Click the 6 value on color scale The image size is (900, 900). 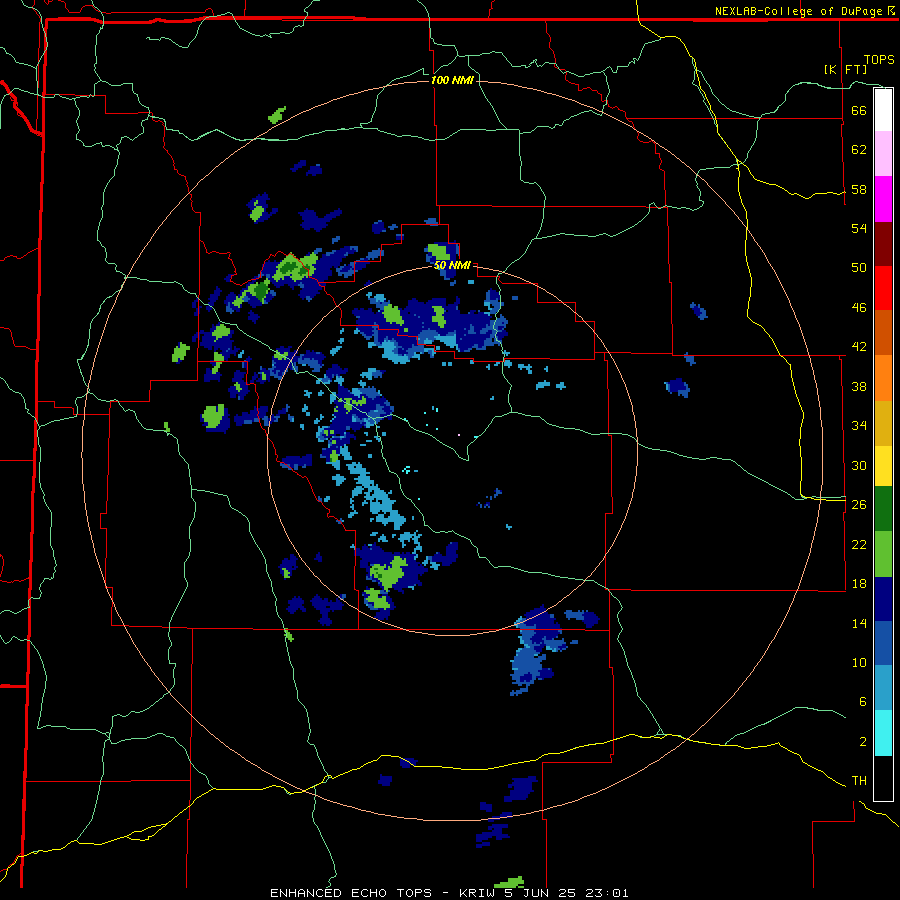coord(862,702)
